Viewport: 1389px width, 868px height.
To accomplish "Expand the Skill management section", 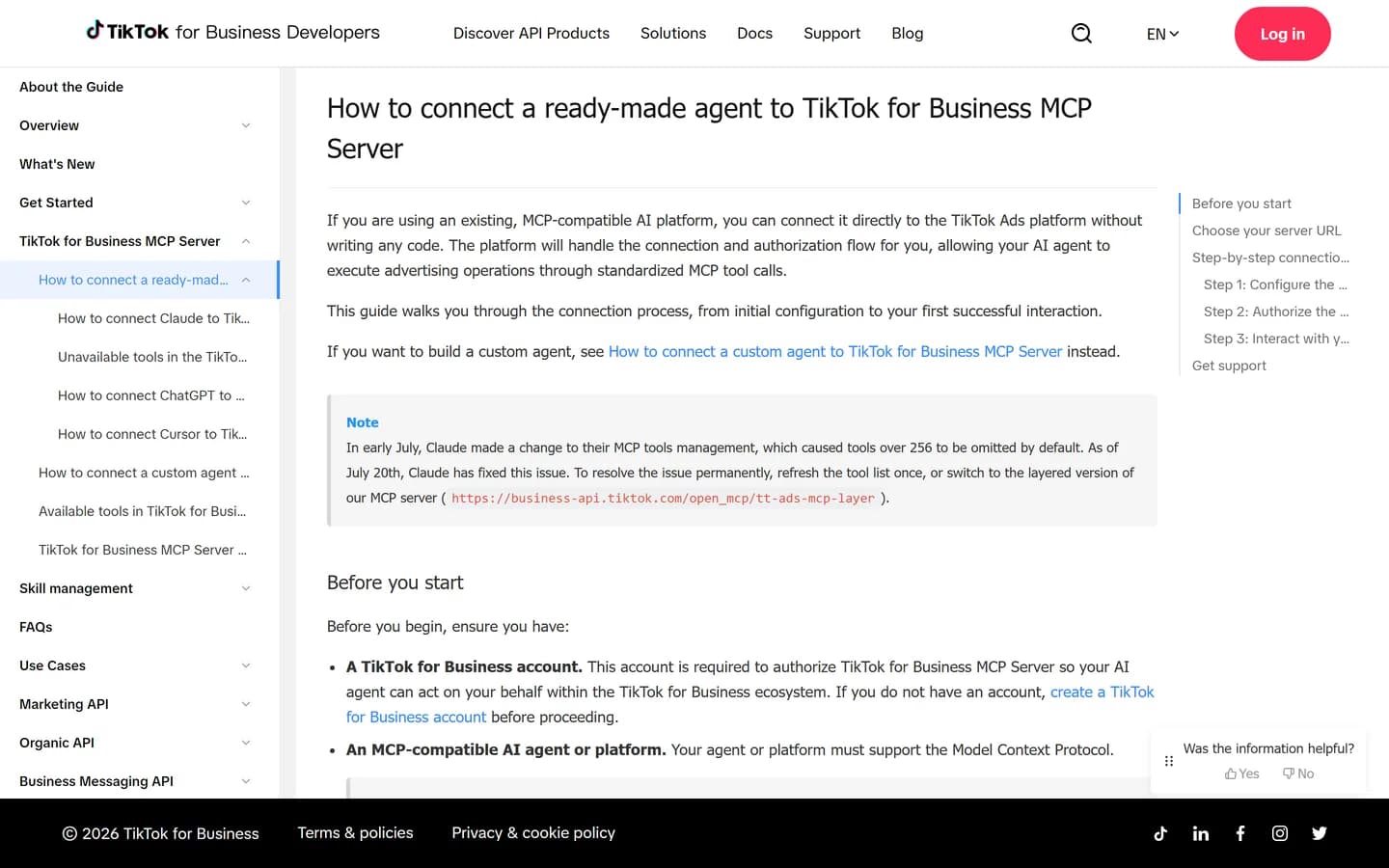I will 246,588.
